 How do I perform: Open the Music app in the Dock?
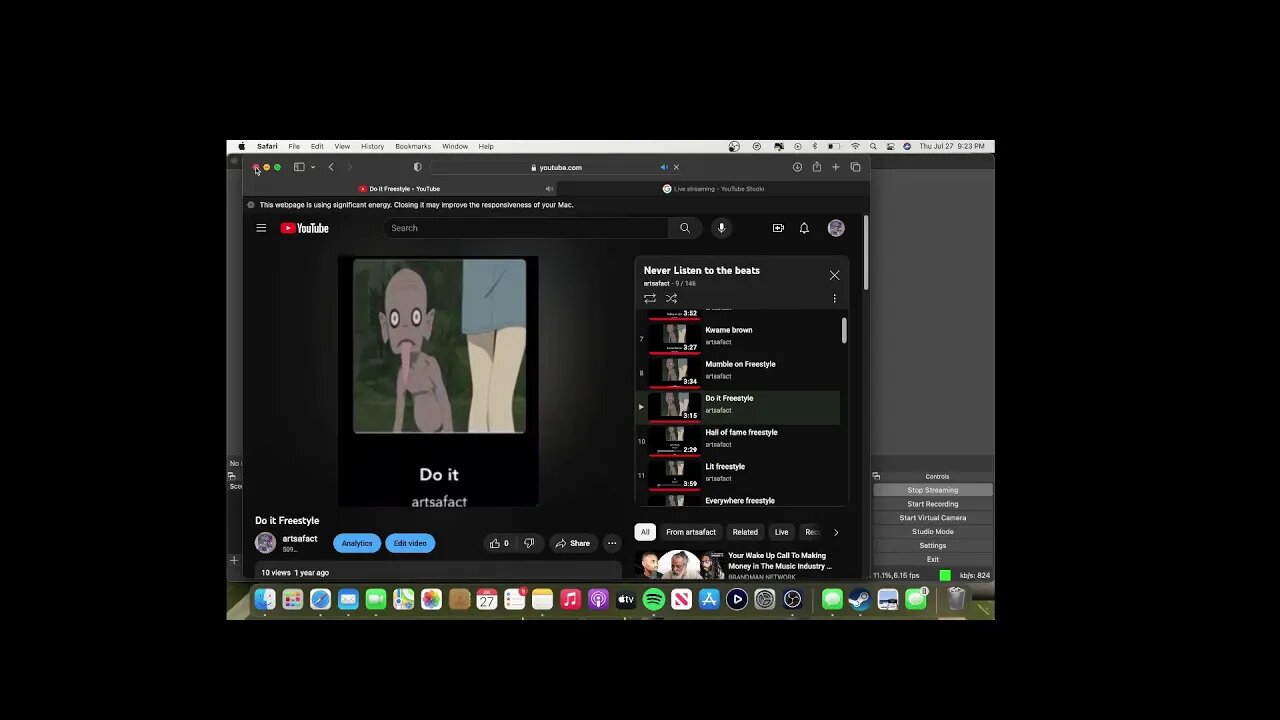click(570, 599)
